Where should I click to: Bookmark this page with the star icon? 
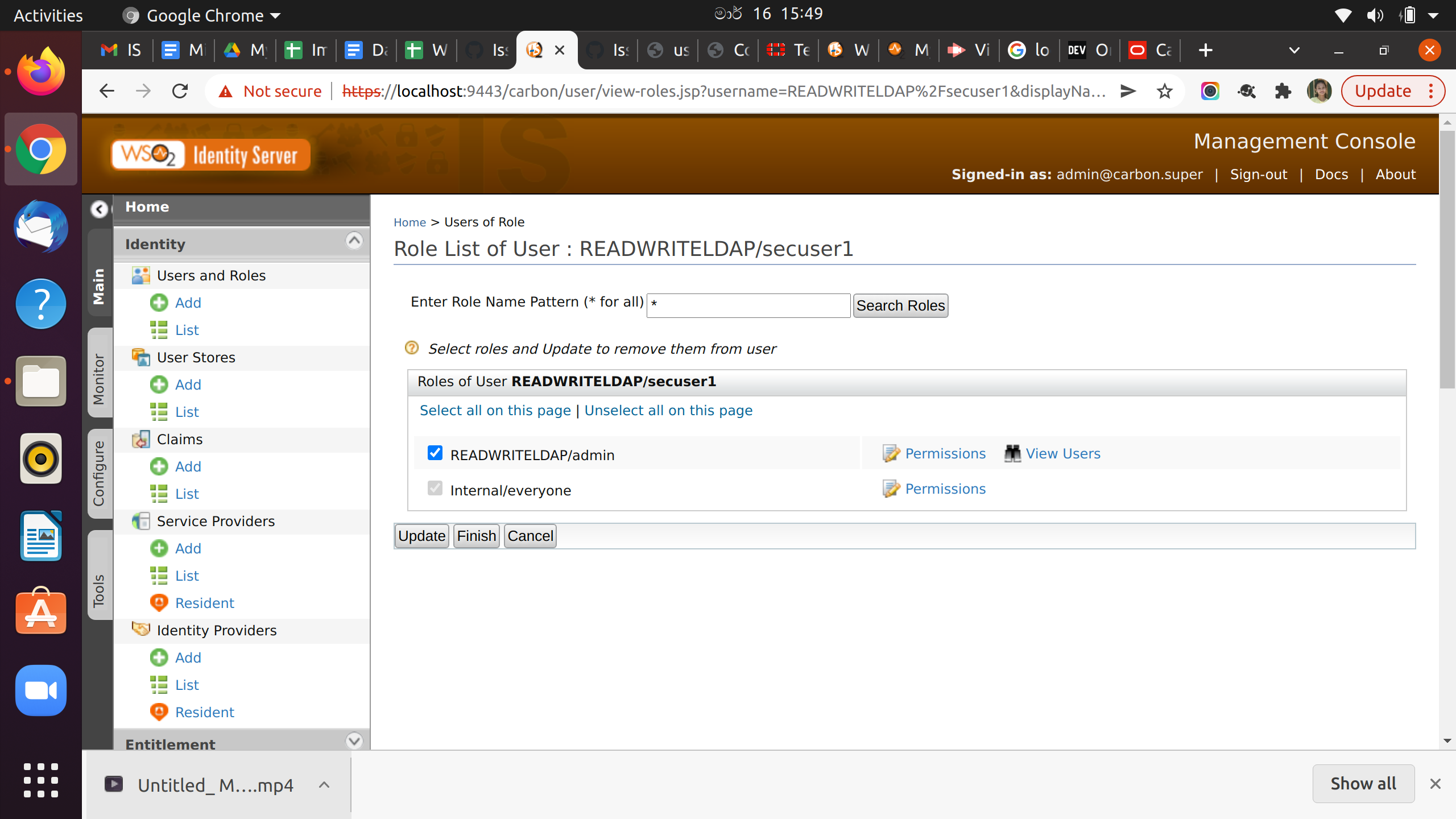(x=1164, y=91)
